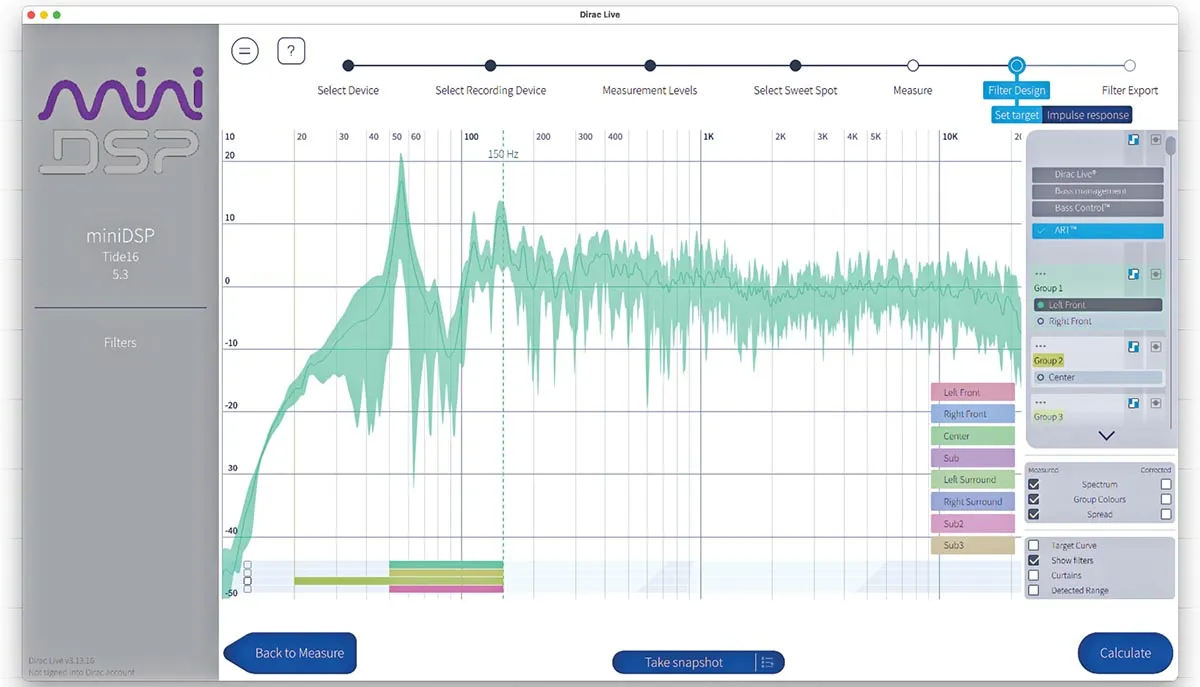Toggle the Measured Spread checkbox
This screenshot has height=687, width=1200.
(1034, 514)
